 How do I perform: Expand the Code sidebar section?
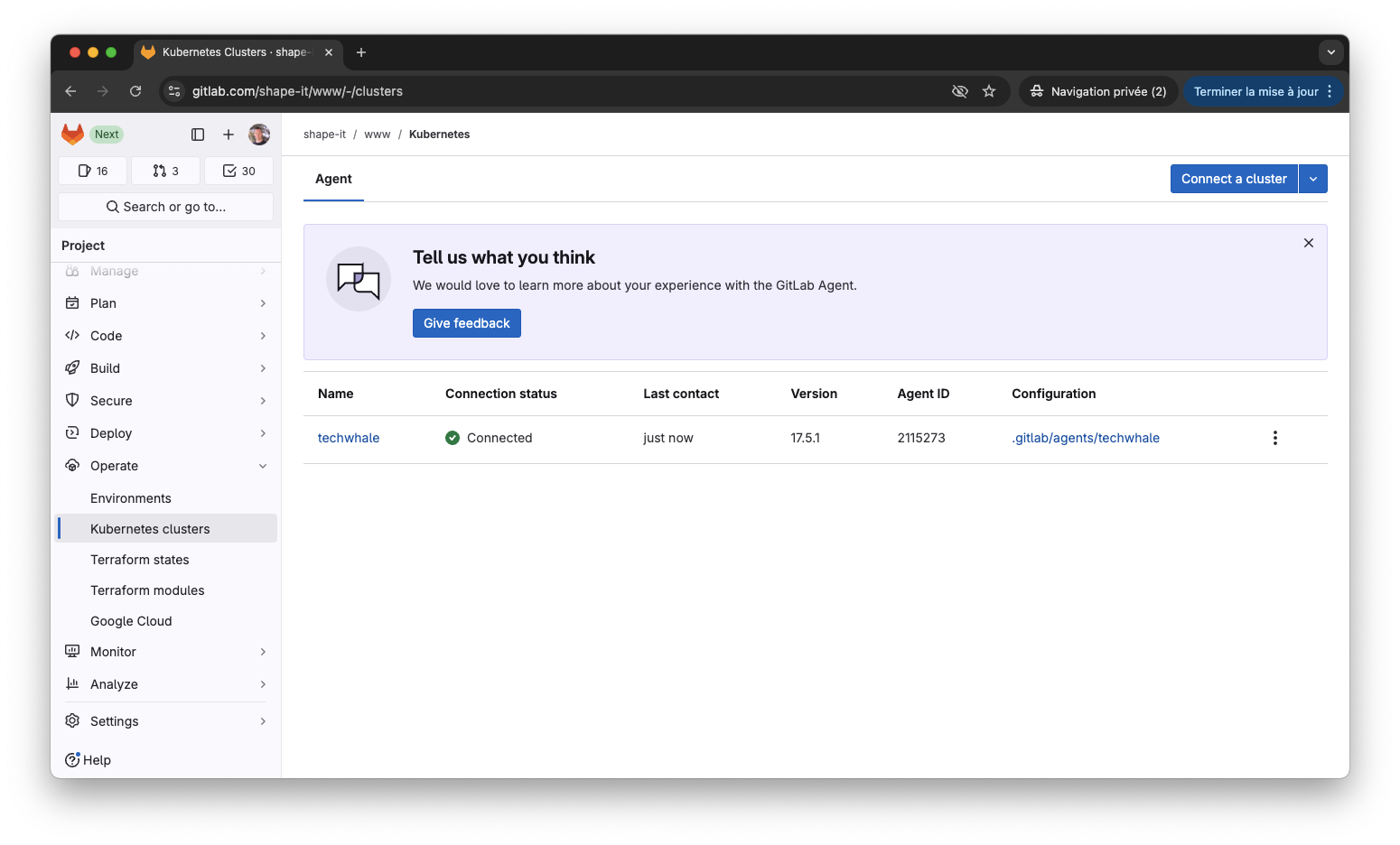[x=166, y=336]
